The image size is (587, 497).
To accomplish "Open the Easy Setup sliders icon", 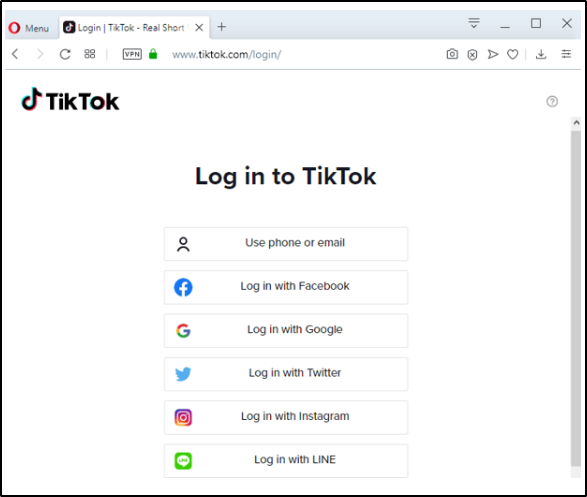I will [566, 54].
